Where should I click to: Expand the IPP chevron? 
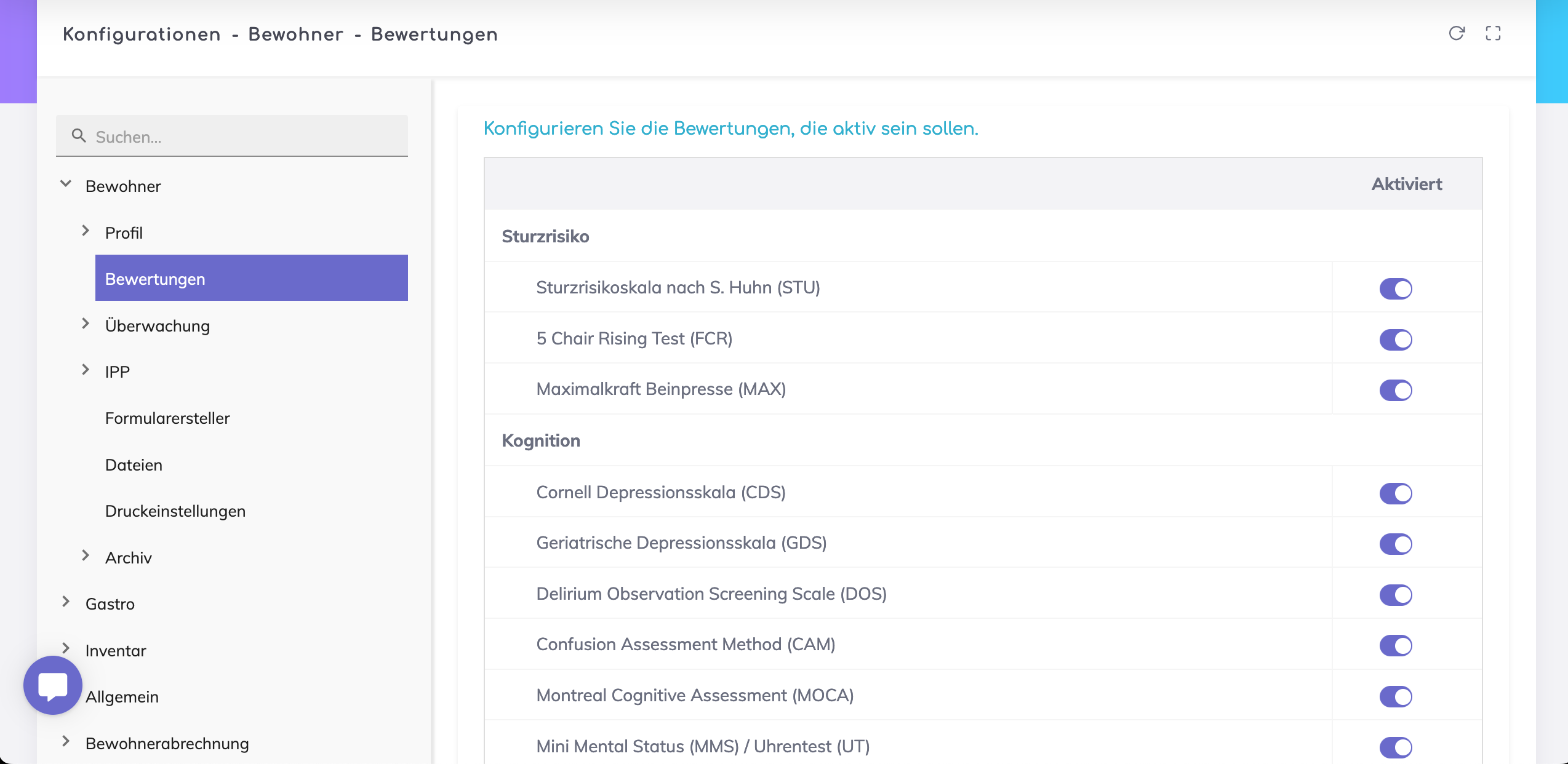(x=86, y=370)
